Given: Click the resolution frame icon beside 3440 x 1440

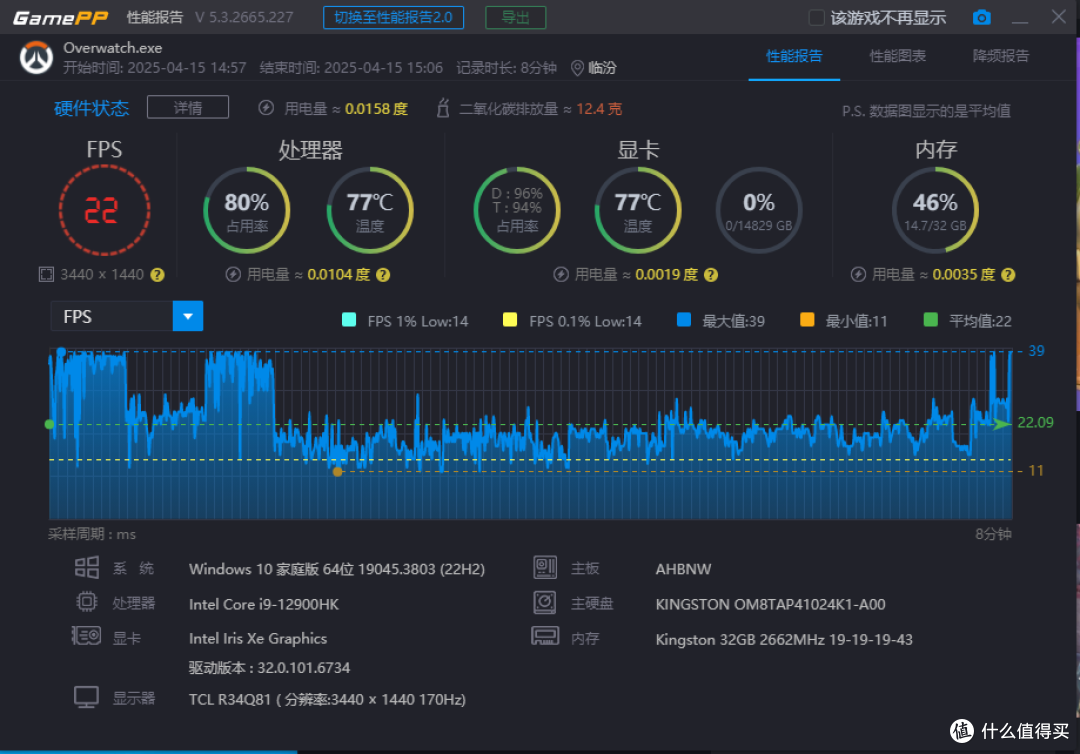Looking at the screenshot, I should (46, 275).
